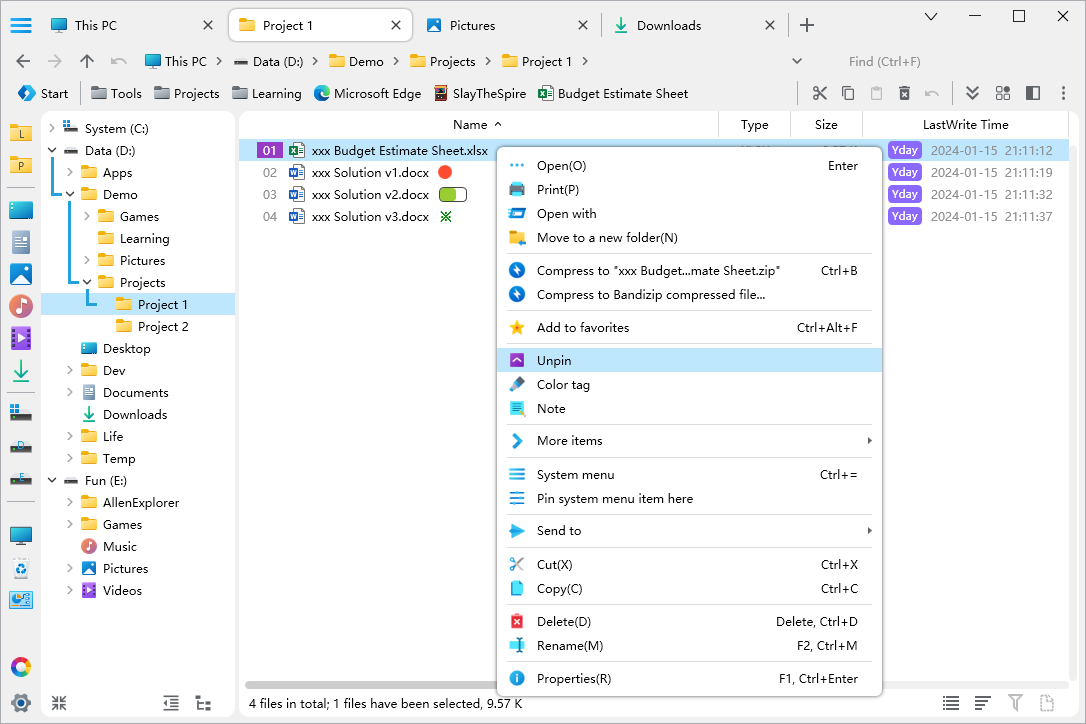This screenshot has width=1086, height=724.
Task: Toggle the split pane layout icon
Action: [x=1033, y=93]
